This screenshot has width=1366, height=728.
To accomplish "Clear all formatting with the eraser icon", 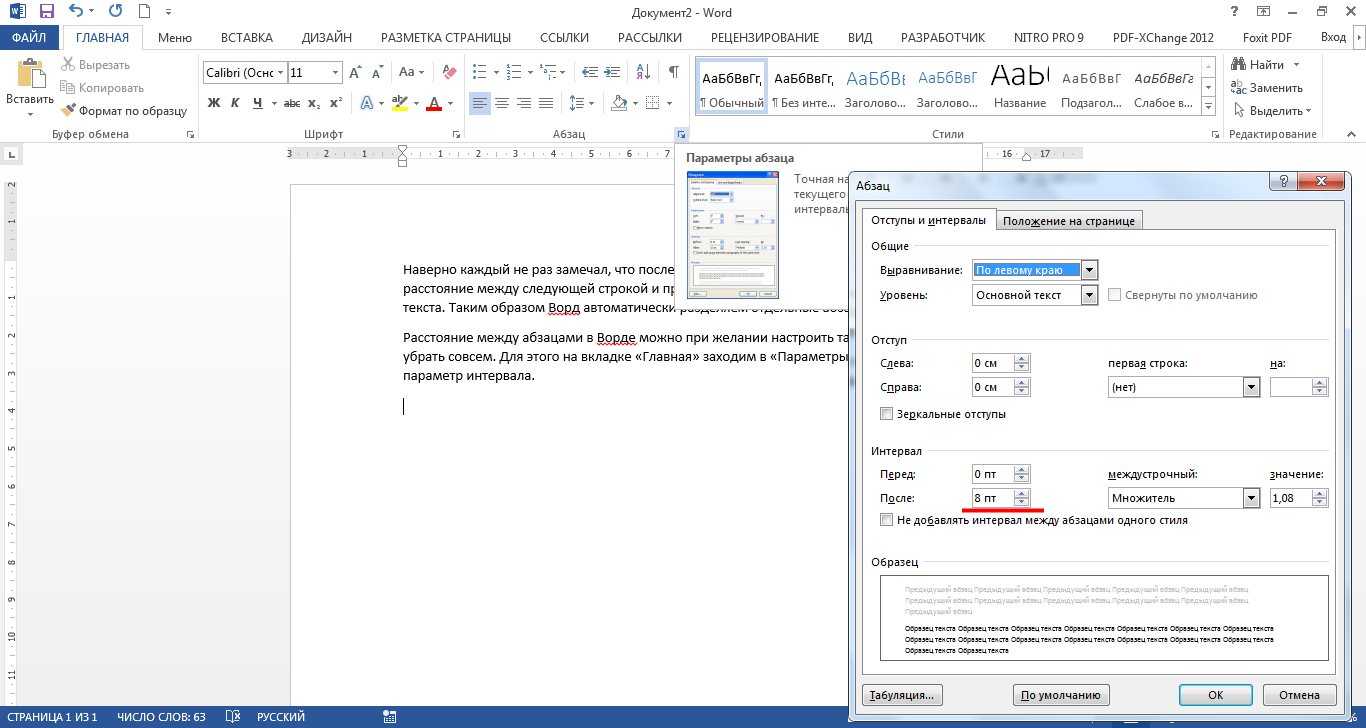I will pyautogui.click(x=450, y=73).
